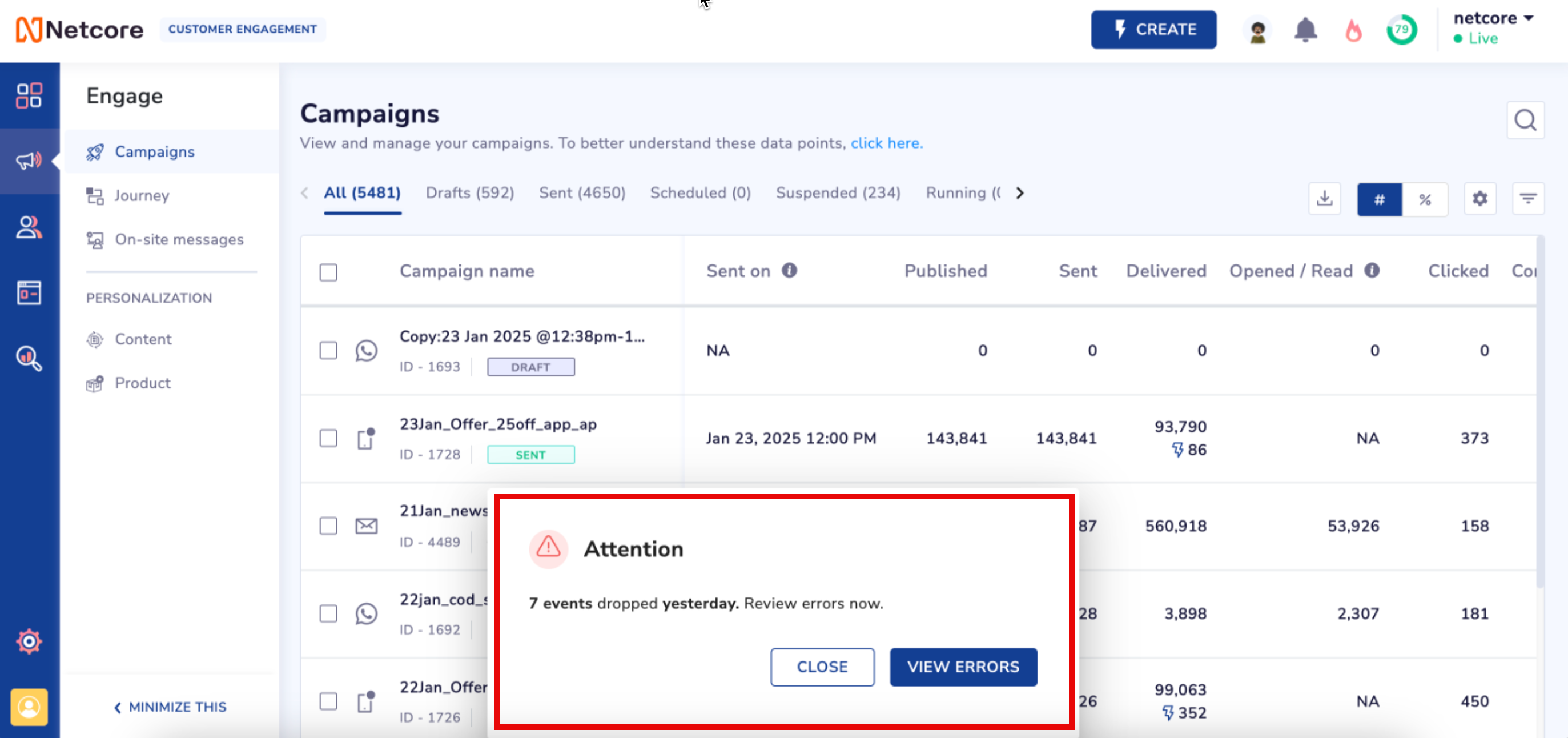Select the Suspended (234) tab
The height and width of the screenshot is (738, 1568).
pyautogui.click(x=838, y=192)
